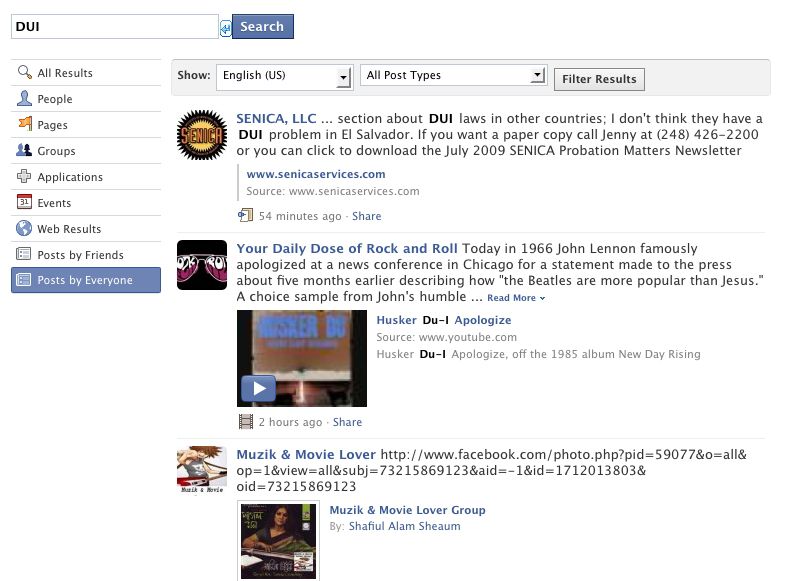This screenshot has width=785, height=581.
Task: Click the Web Results globe icon
Action: [x=24, y=228]
